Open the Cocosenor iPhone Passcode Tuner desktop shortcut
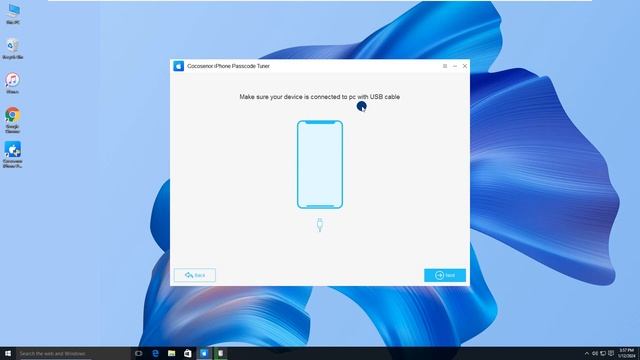 click(13, 155)
